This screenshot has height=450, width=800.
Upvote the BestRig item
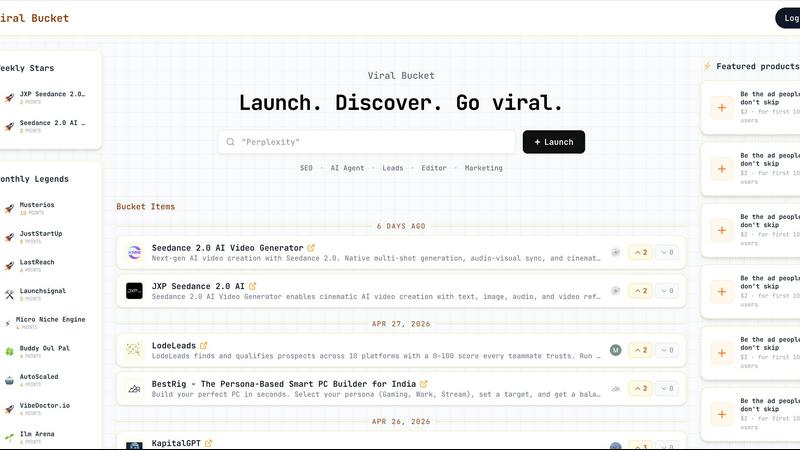coord(640,389)
